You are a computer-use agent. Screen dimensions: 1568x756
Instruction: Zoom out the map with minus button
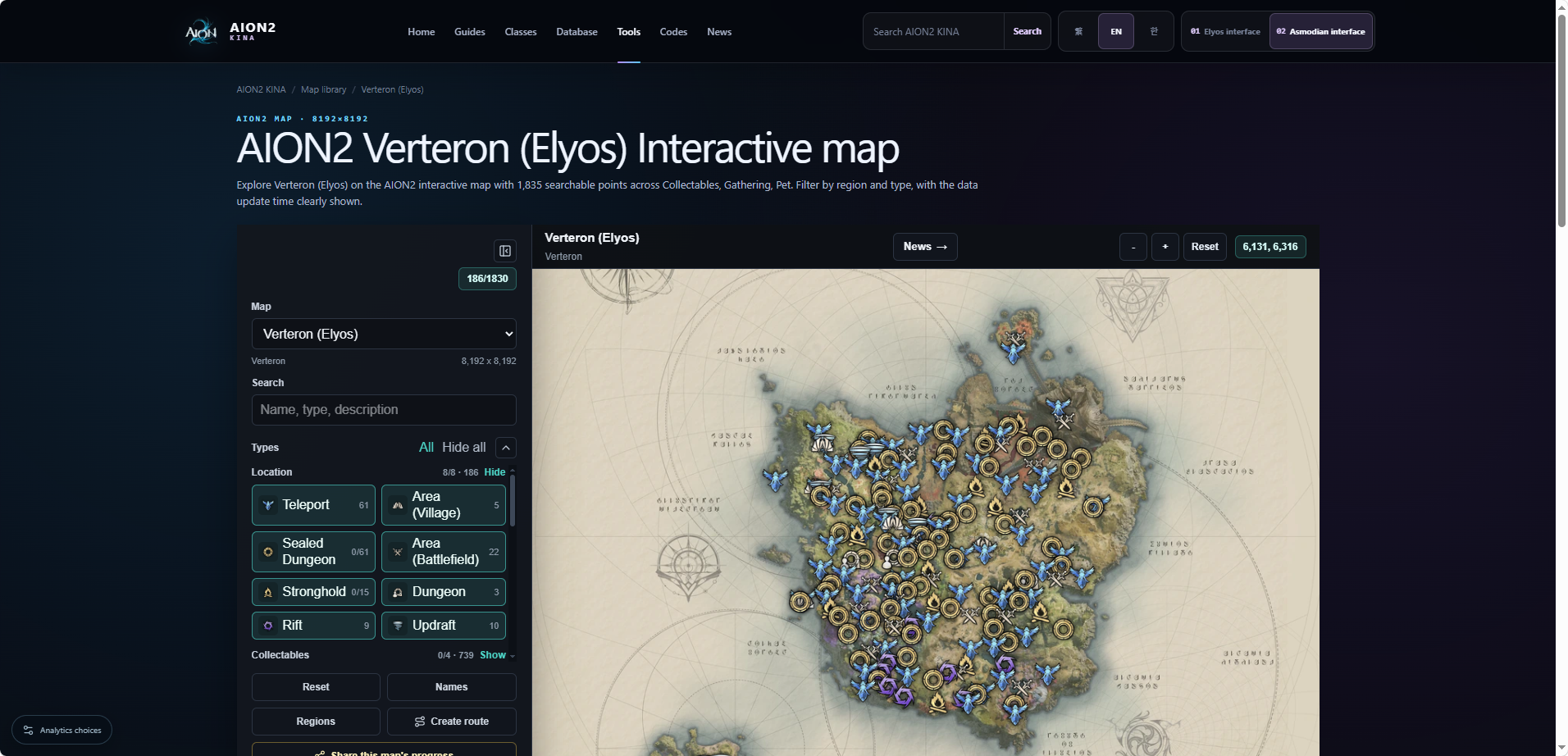coord(1133,247)
